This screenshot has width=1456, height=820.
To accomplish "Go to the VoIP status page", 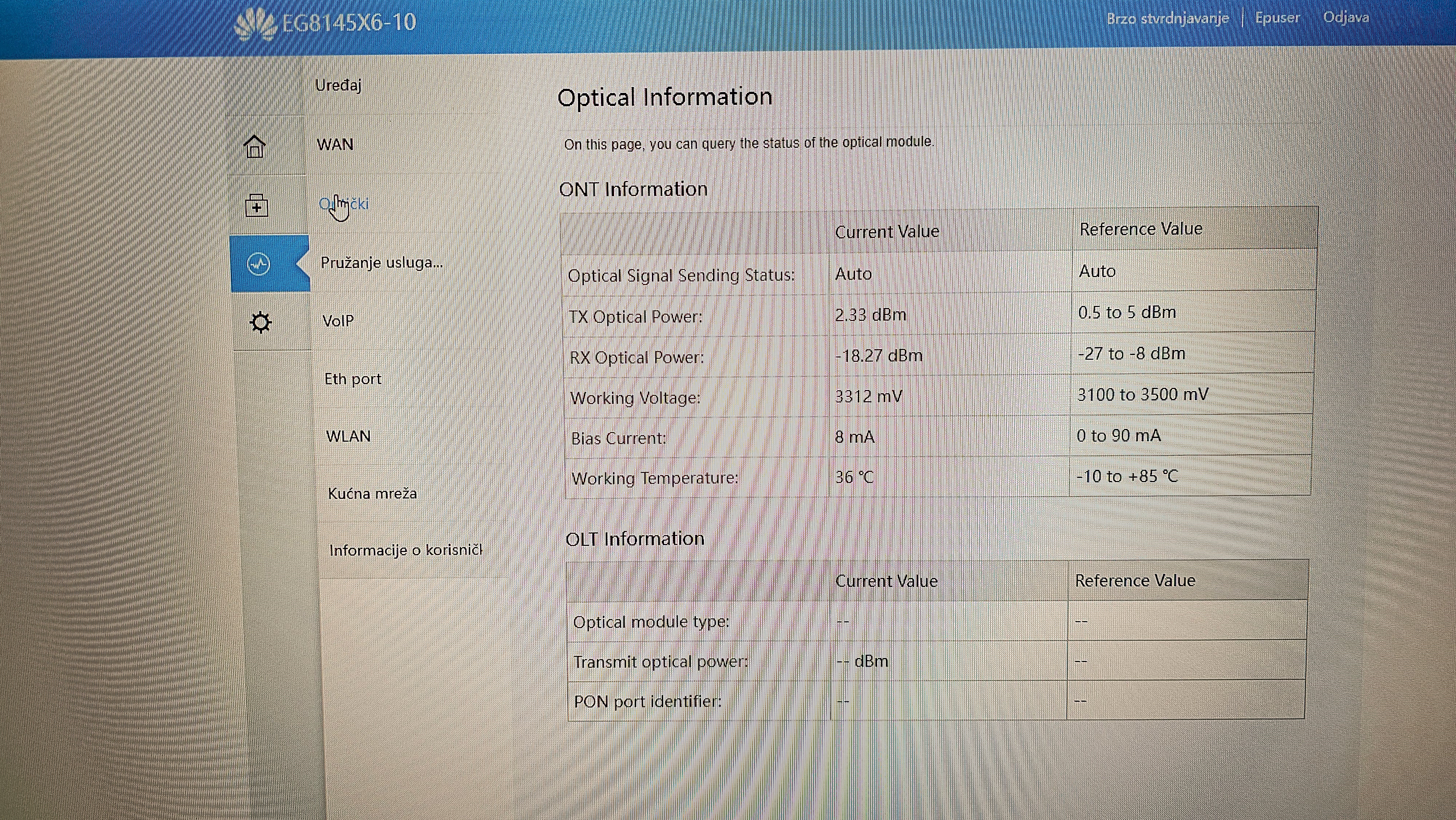I will (x=338, y=321).
